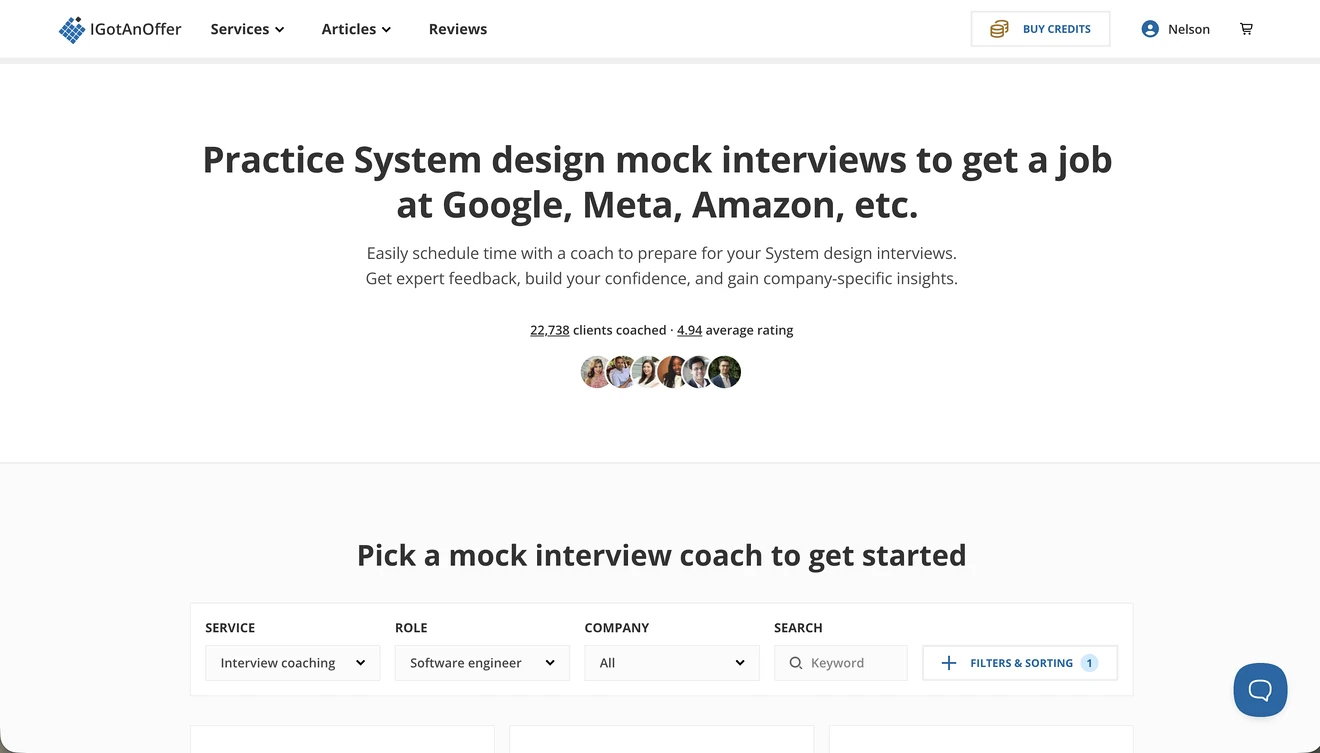Click the magnifier icon in Keyword search
The height and width of the screenshot is (753, 1320).
pos(796,663)
